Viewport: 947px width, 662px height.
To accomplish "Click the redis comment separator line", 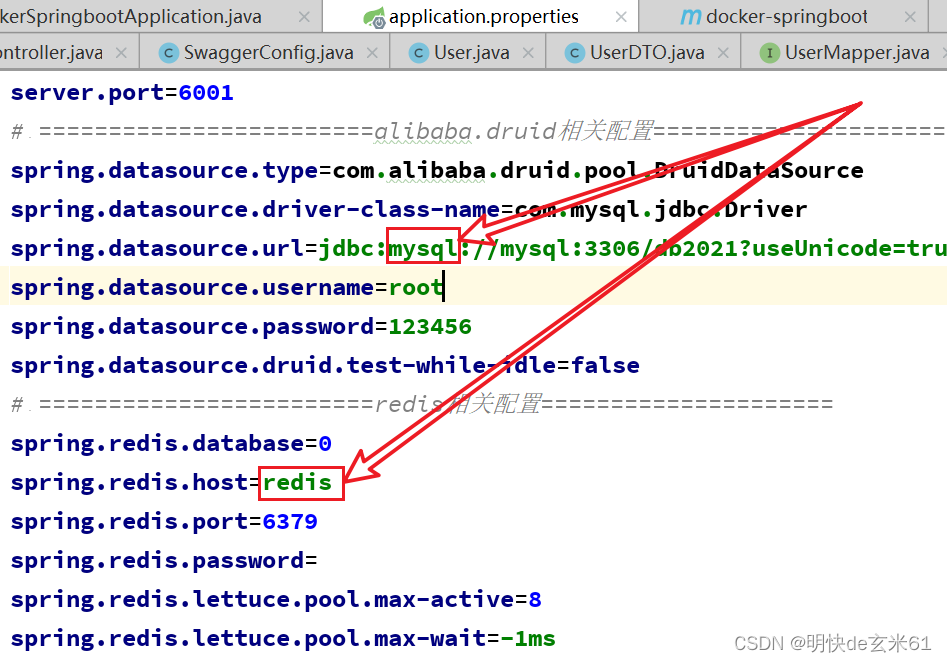I will (422, 404).
